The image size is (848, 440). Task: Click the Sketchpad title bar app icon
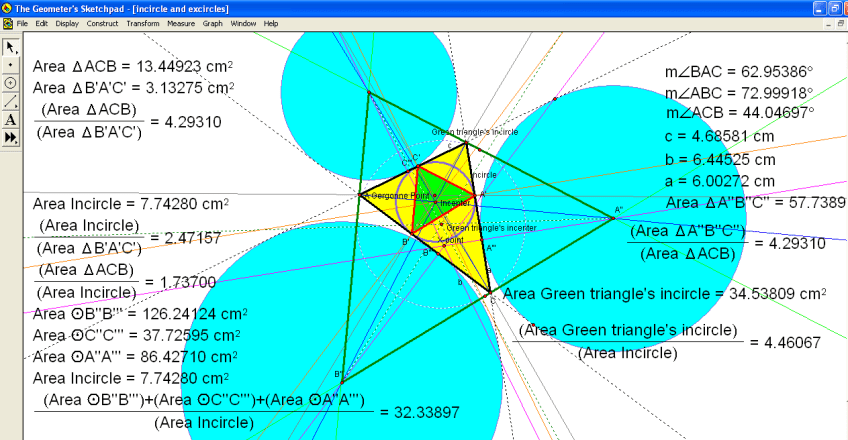pos(7,7)
